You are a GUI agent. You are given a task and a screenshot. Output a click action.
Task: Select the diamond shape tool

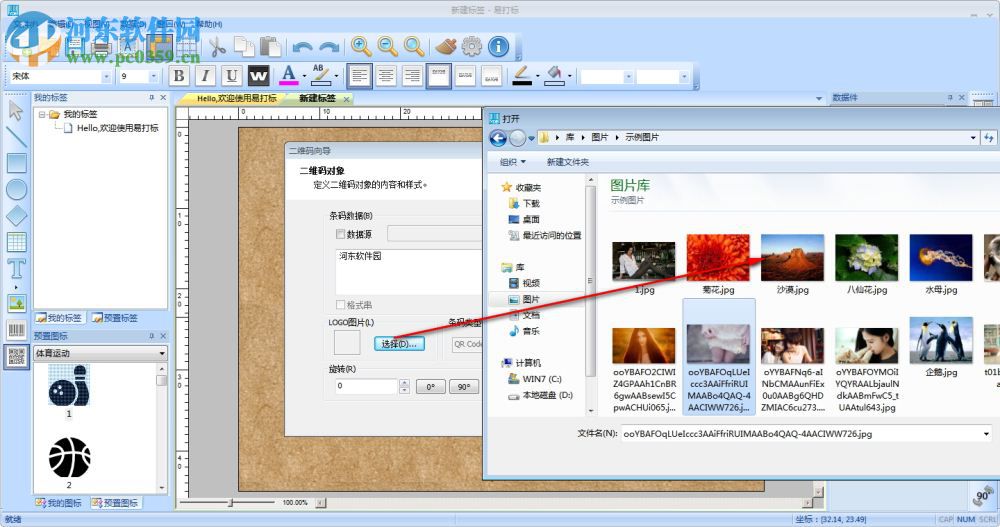[x=16, y=216]
